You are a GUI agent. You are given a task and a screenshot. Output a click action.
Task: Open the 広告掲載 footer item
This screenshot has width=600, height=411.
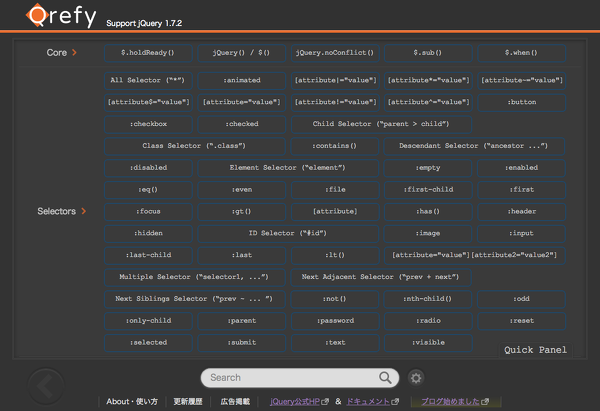coord(235,401)
